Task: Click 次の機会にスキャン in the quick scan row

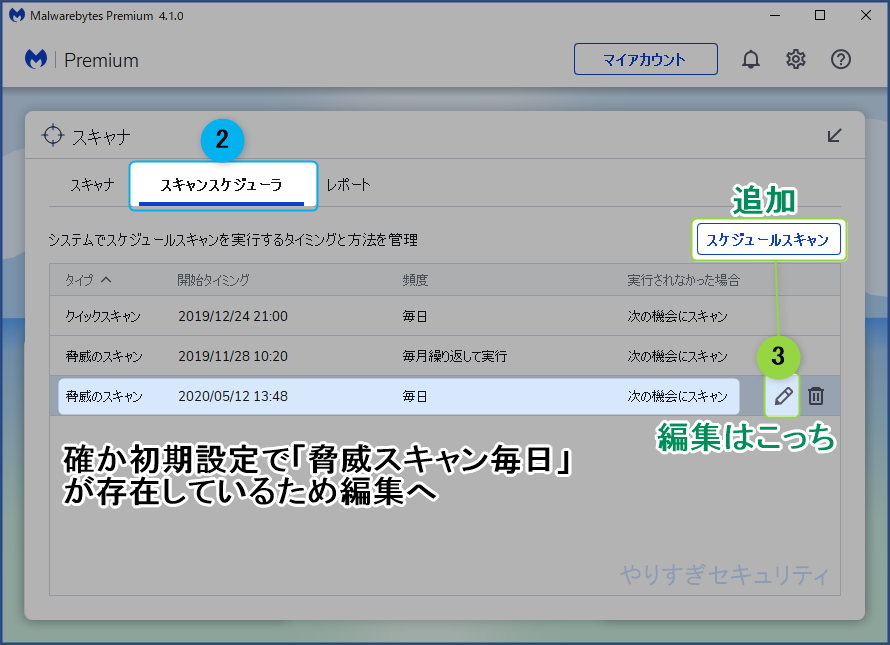Action: pyautogui.click(x=677, y=316)
